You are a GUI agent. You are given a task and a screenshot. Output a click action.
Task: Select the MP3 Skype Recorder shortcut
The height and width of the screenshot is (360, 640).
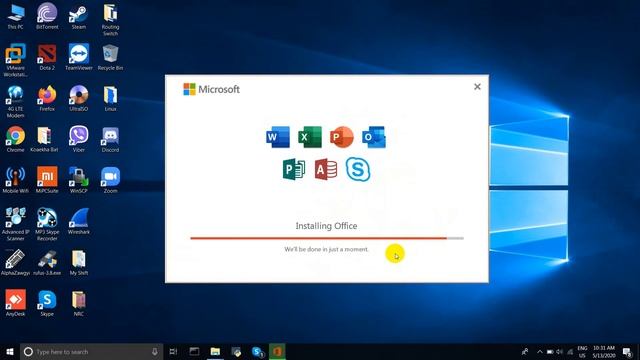point(47,224)
